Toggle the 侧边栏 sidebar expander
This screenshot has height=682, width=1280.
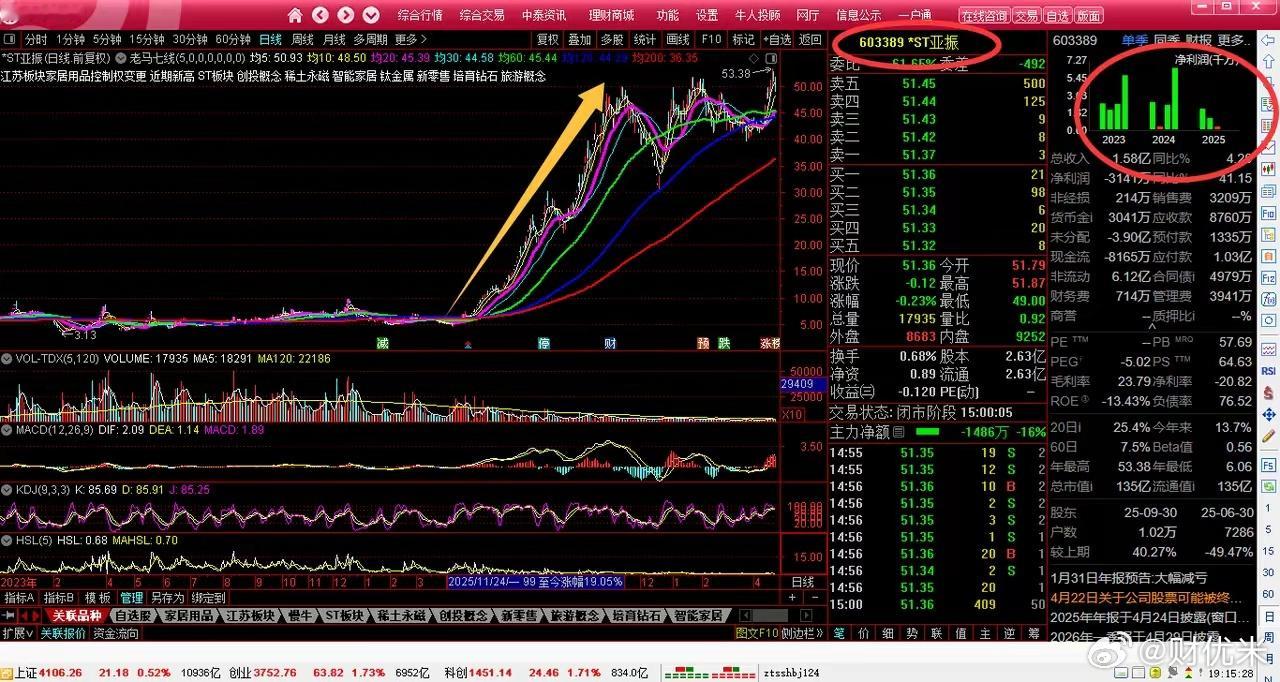point(800,633)
